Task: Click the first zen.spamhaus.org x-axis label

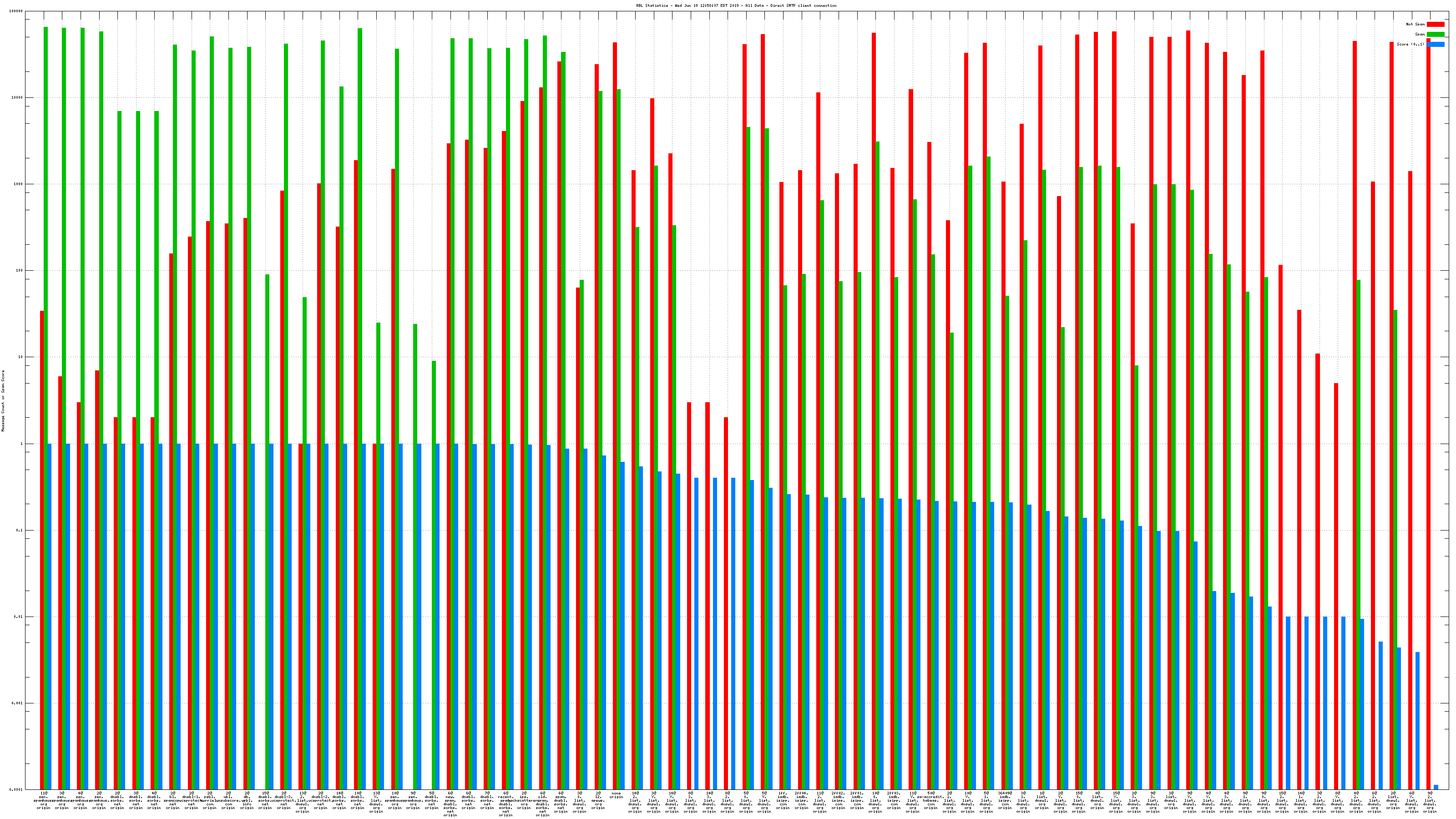Action: point(44,800)
